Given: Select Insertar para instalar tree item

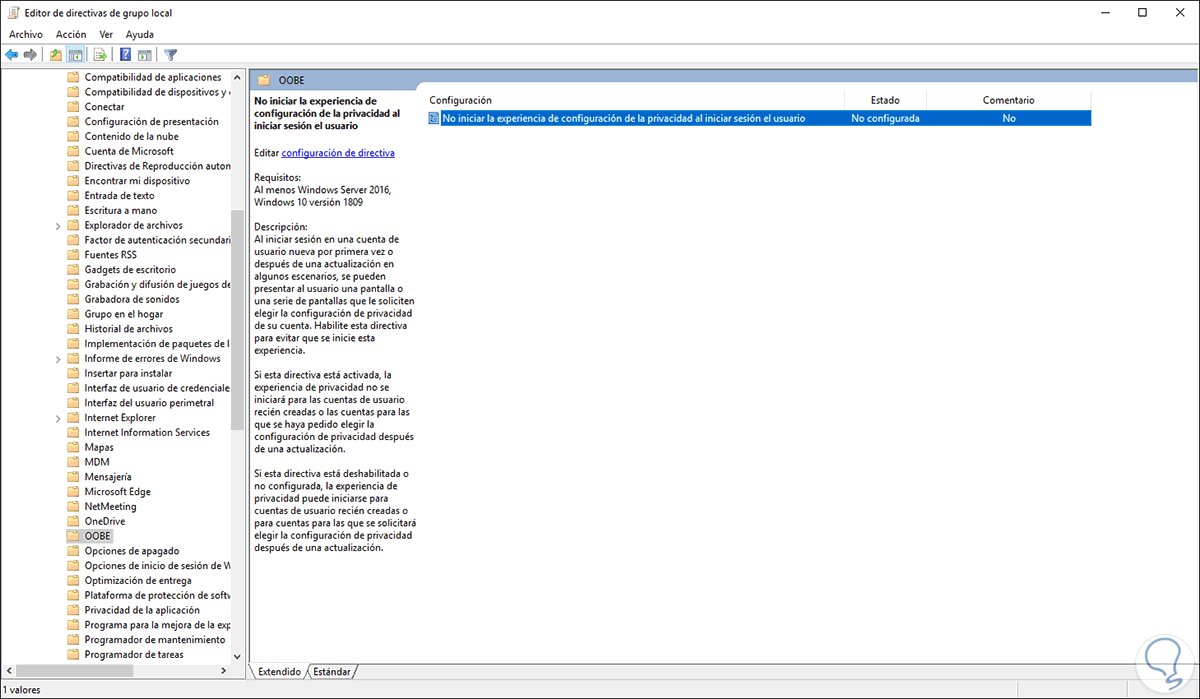Looking at the screenshot, I should (x=128, y=373).
